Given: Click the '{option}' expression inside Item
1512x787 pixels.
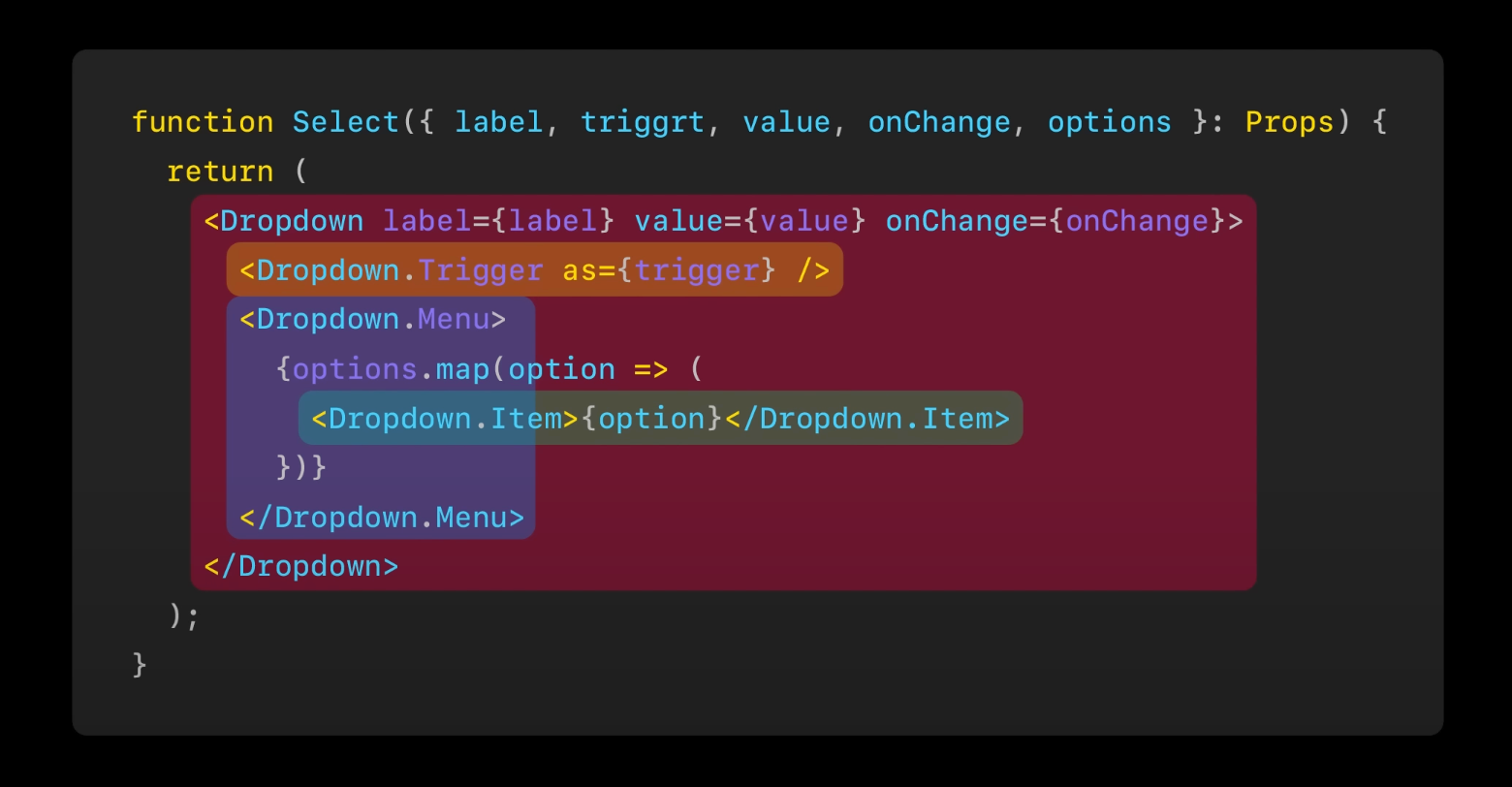Looking at the screenshot, I should click(x=651, y=419).
